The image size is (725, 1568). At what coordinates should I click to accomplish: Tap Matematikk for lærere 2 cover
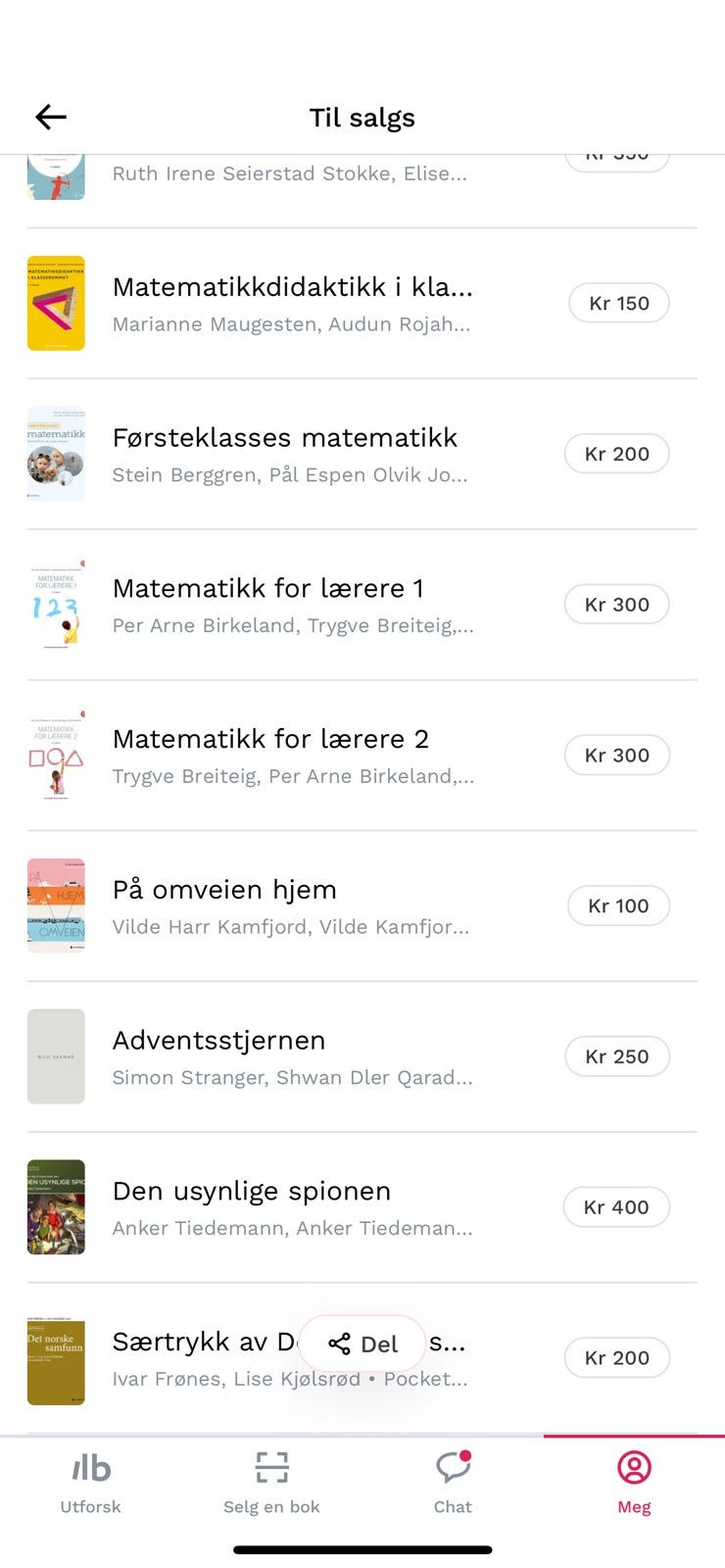[56, 756]
